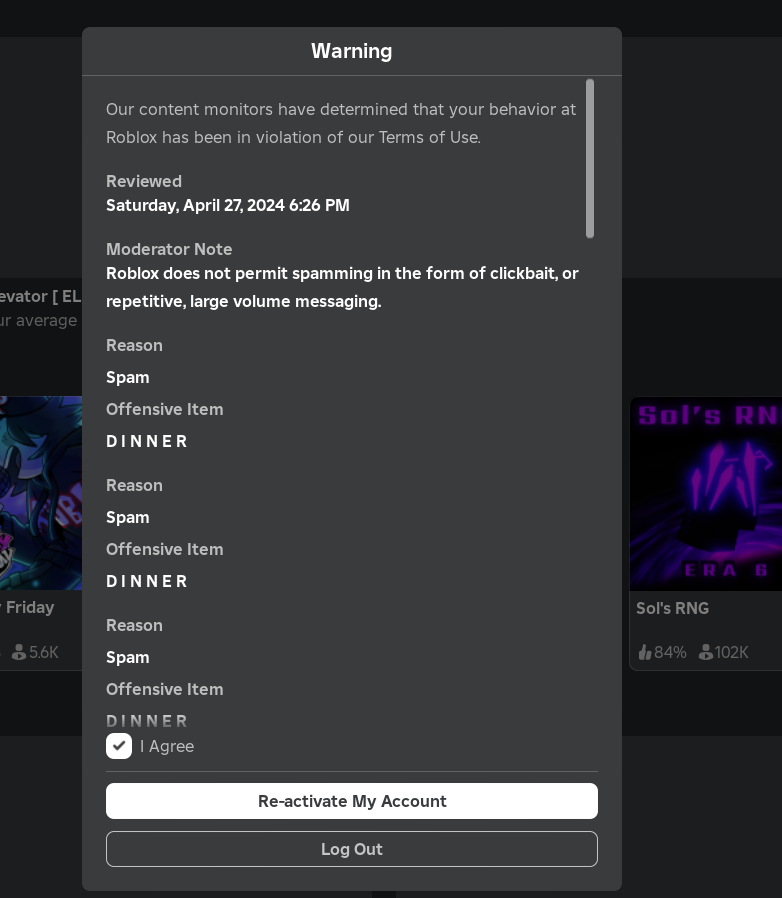This screenshot has height=898, width=782.
Task: Click the 5.6K players icon
Action: (19, 652)
